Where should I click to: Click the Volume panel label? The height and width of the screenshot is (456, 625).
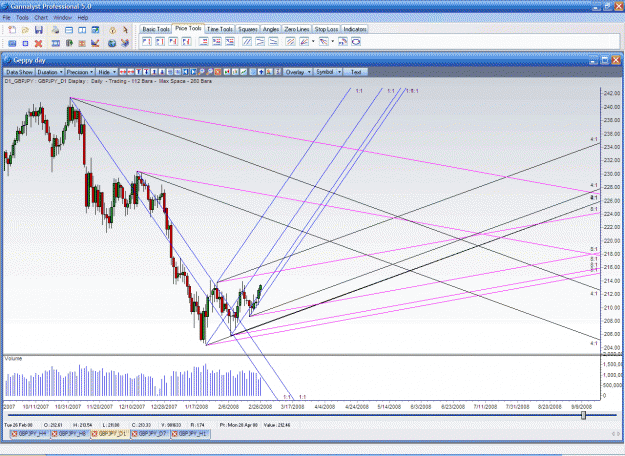tap(13, 359)
